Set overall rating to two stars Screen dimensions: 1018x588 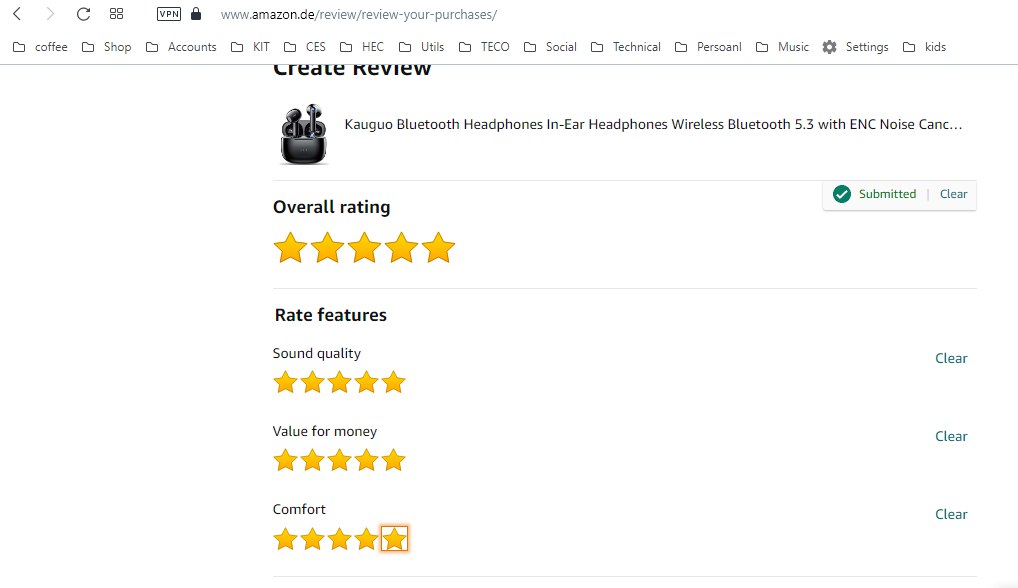327,248
